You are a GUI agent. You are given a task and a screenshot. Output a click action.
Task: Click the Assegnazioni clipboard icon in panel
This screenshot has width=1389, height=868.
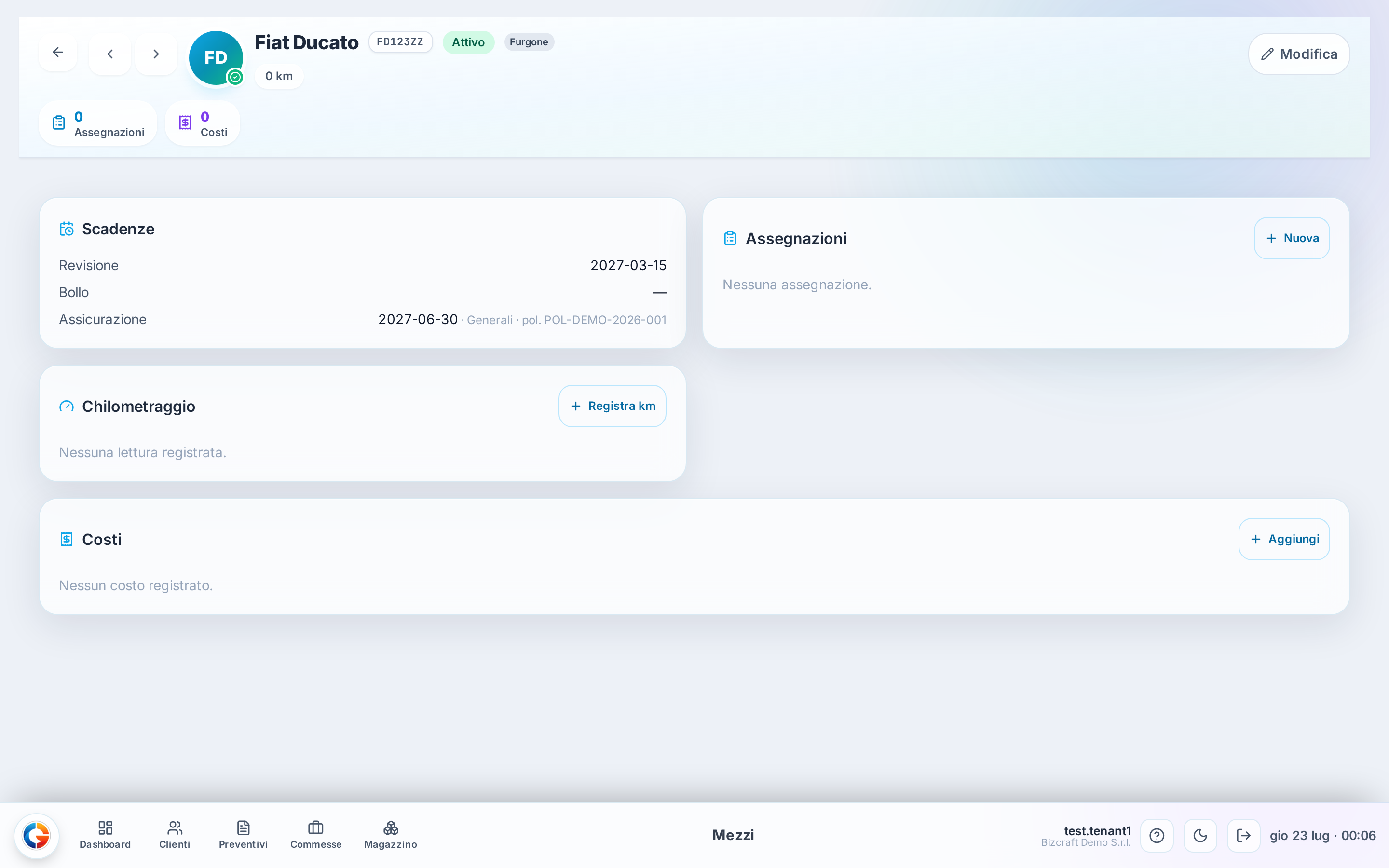coord(730,238)
